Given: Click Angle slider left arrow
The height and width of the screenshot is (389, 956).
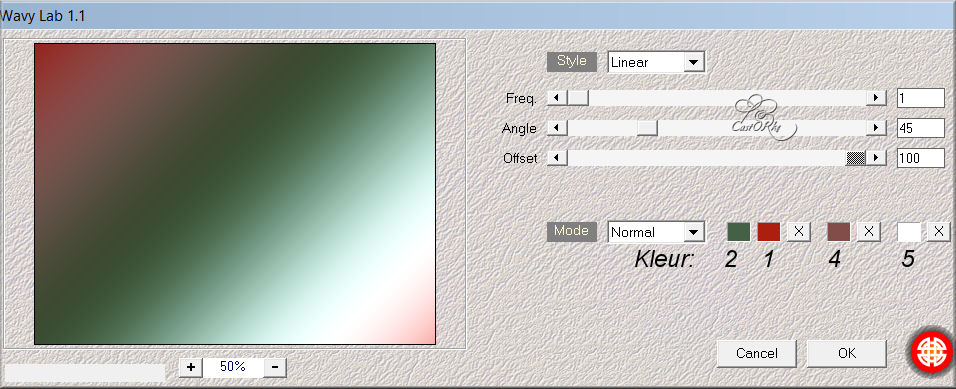Looking at the screenshot, I should click(557, 128).
